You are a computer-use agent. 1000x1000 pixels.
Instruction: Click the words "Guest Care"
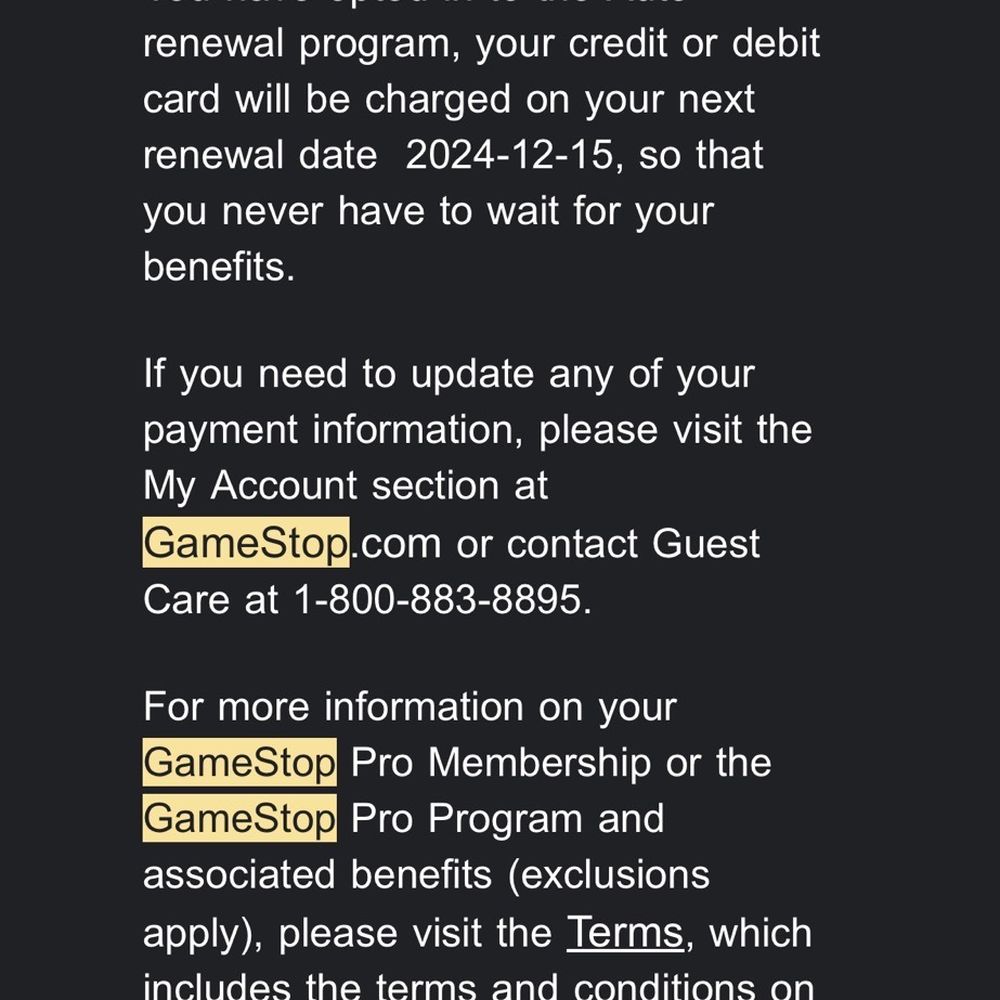706,543
